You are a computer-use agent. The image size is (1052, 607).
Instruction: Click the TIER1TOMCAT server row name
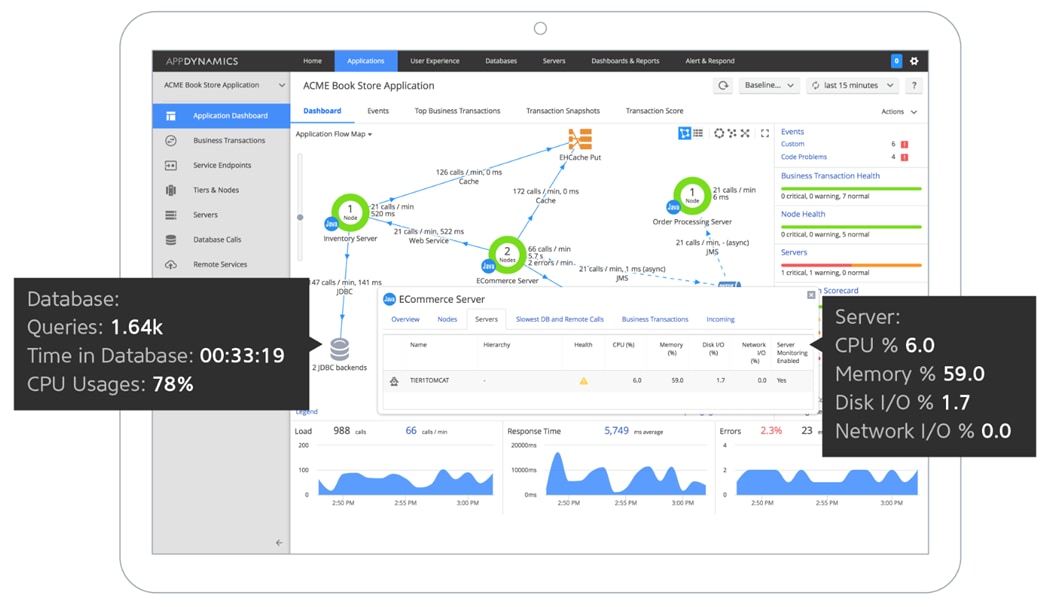(429, 381)
